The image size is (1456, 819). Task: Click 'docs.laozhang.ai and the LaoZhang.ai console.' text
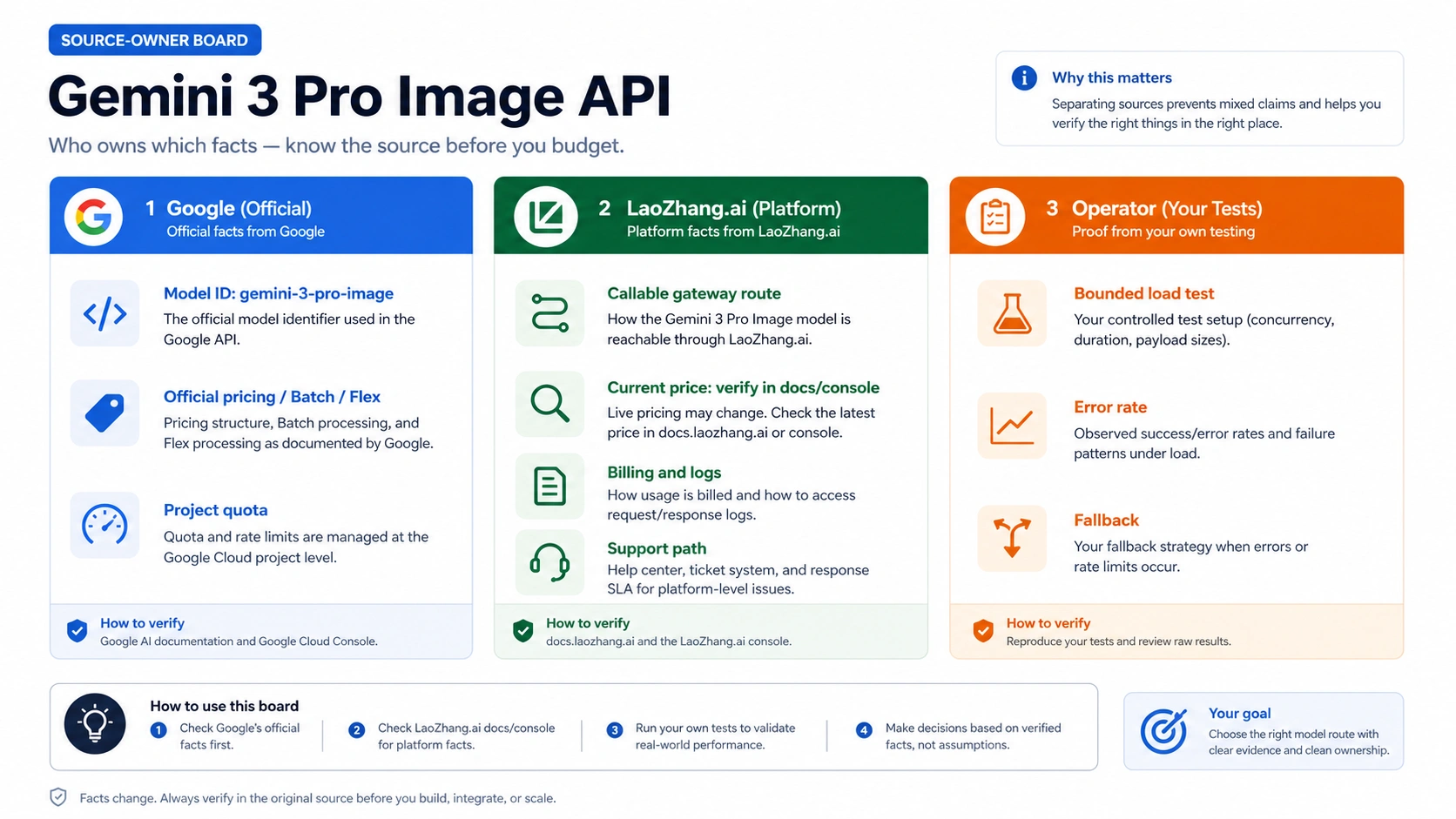click(x=669, y=641)
